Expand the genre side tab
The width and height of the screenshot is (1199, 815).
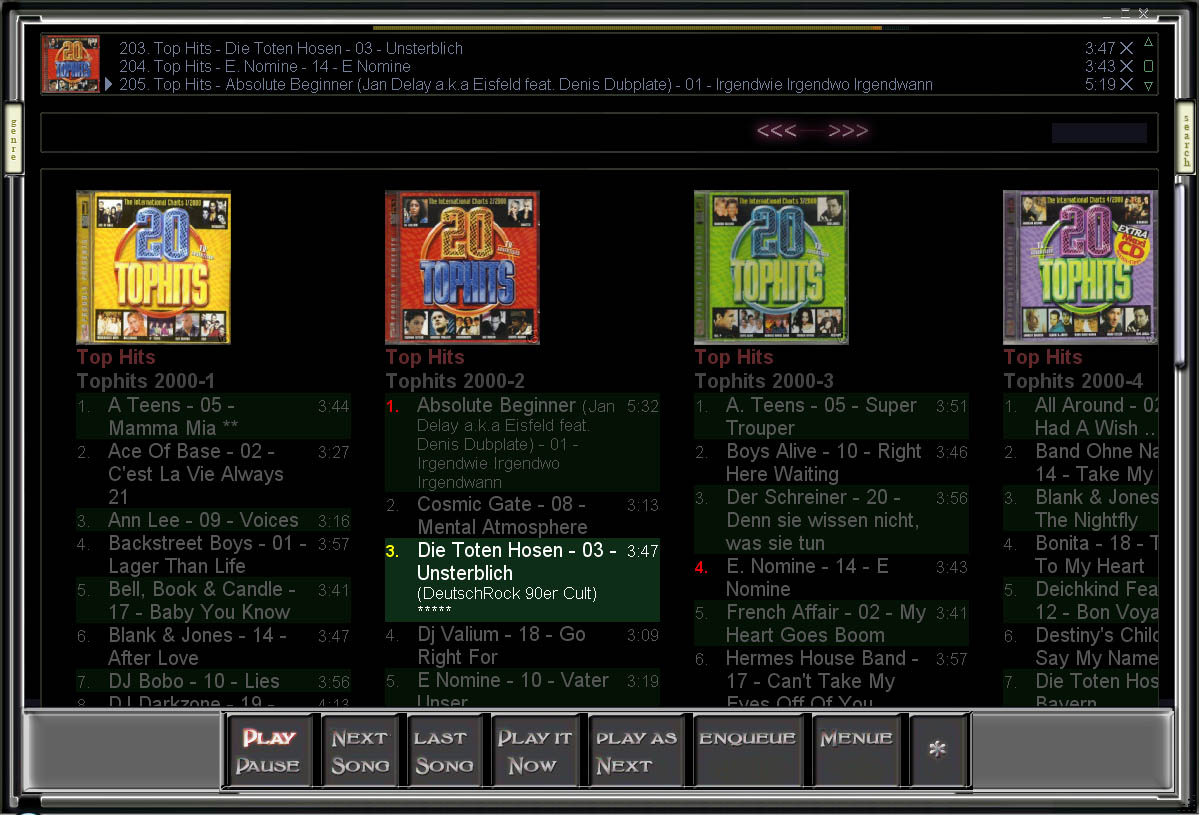click(x=13, y=138)
